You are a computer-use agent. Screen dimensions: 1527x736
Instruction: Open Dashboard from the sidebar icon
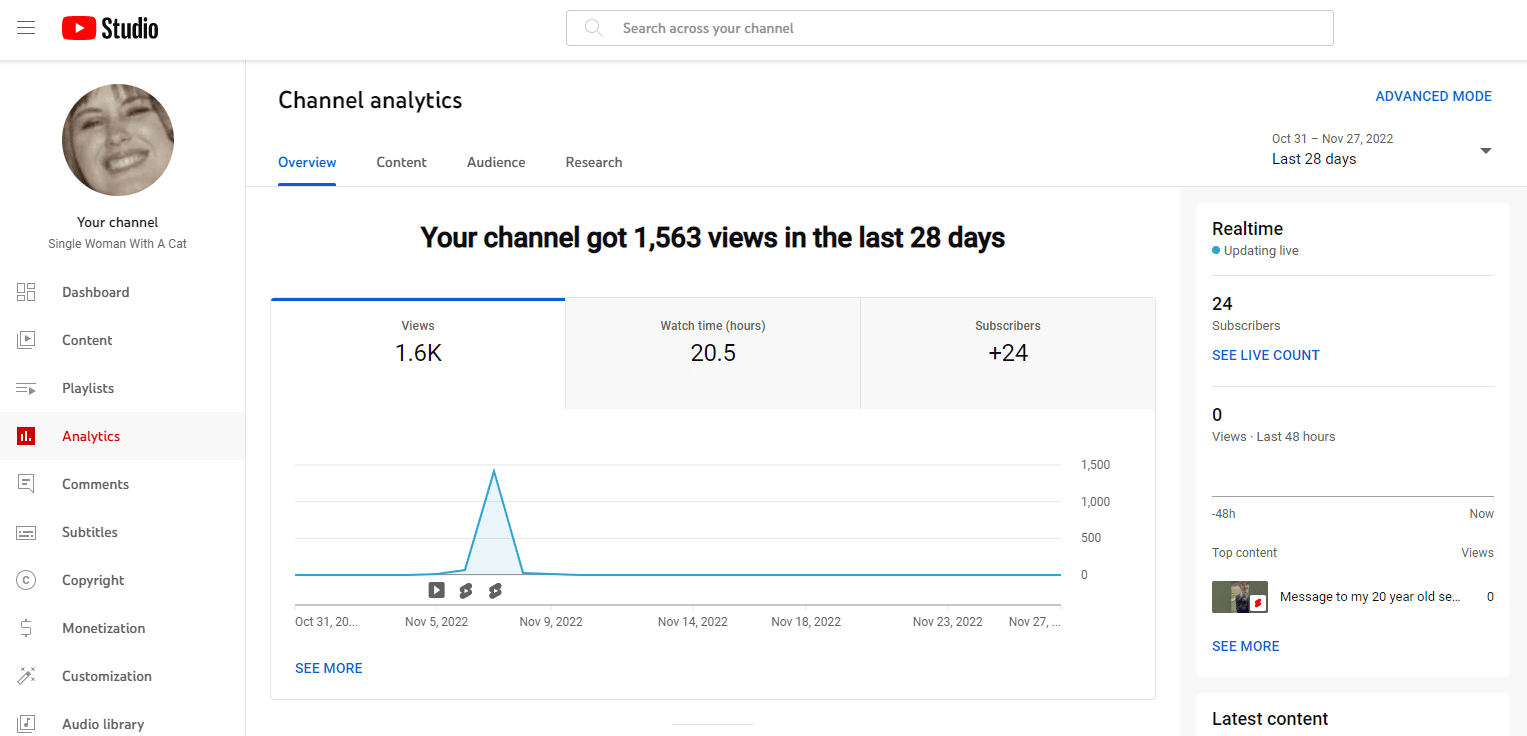pos(26,292)
